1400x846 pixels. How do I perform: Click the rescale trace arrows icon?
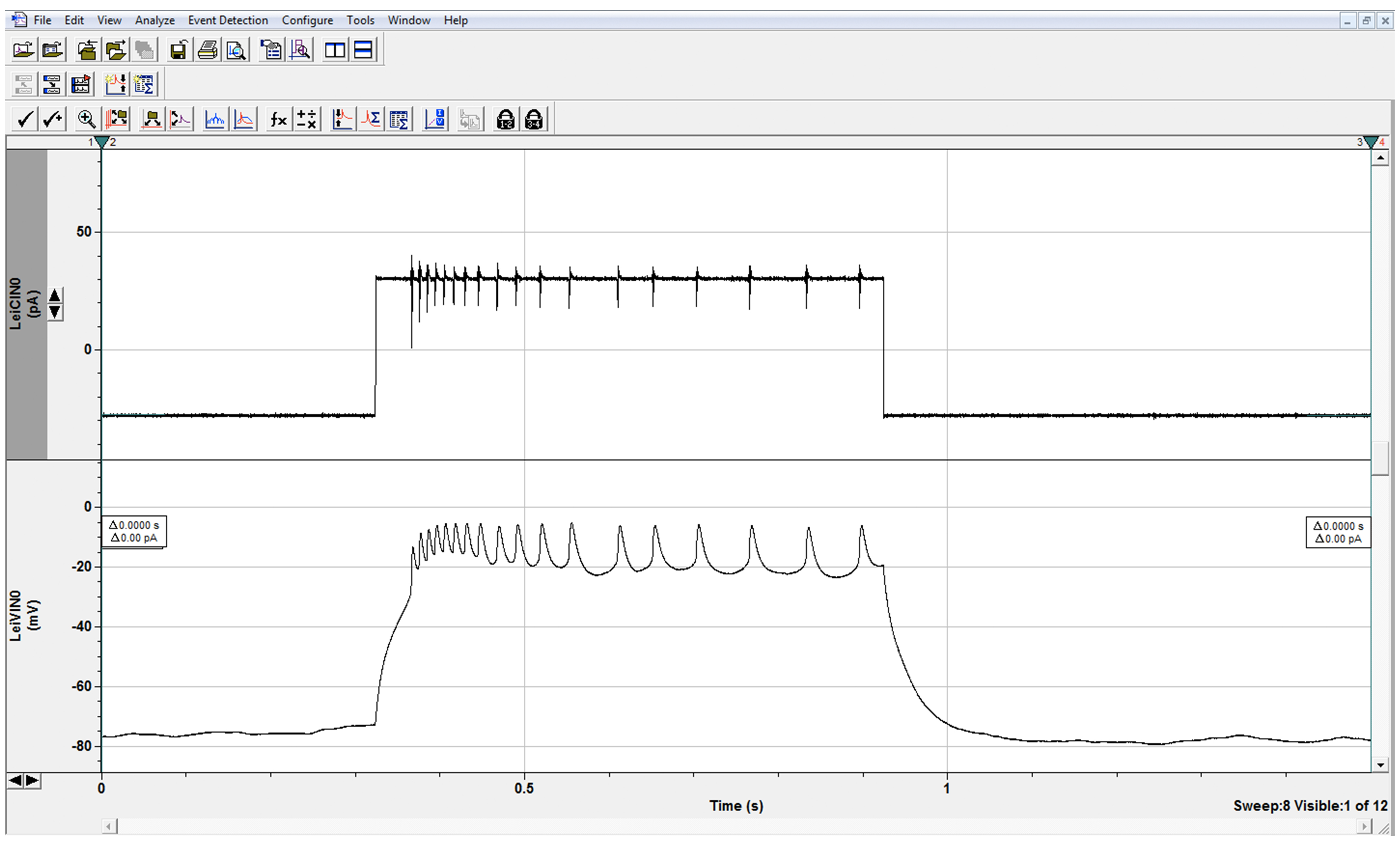pos(181,119)
